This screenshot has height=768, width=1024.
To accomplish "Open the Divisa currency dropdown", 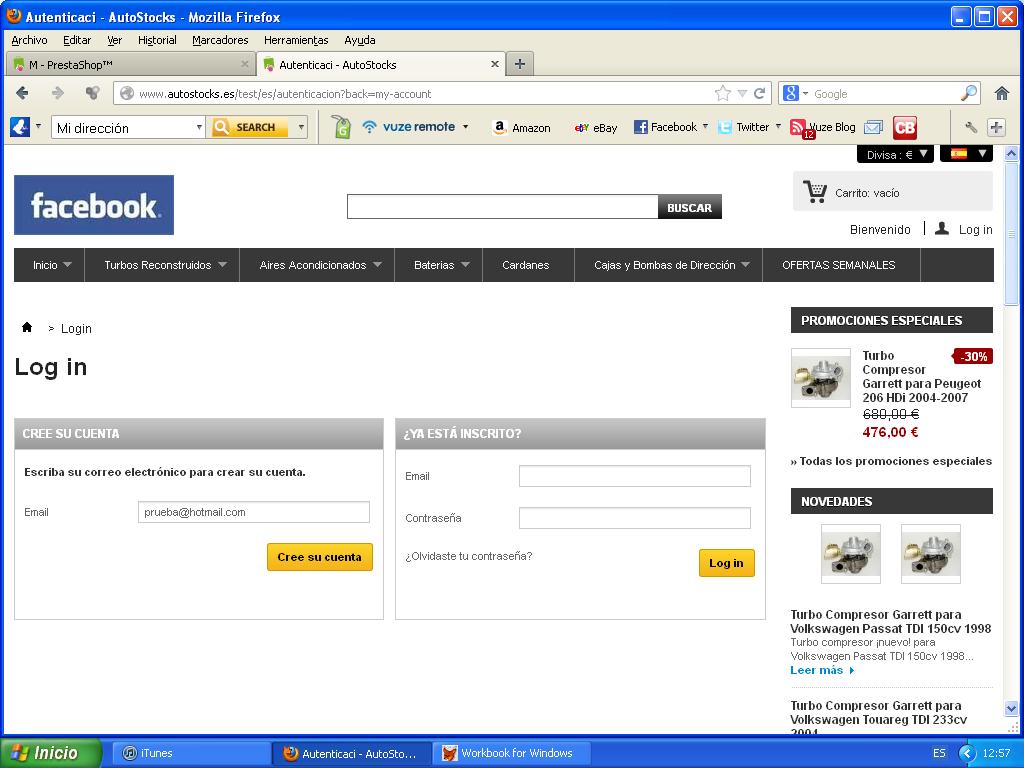I will (x=895, y=154).
